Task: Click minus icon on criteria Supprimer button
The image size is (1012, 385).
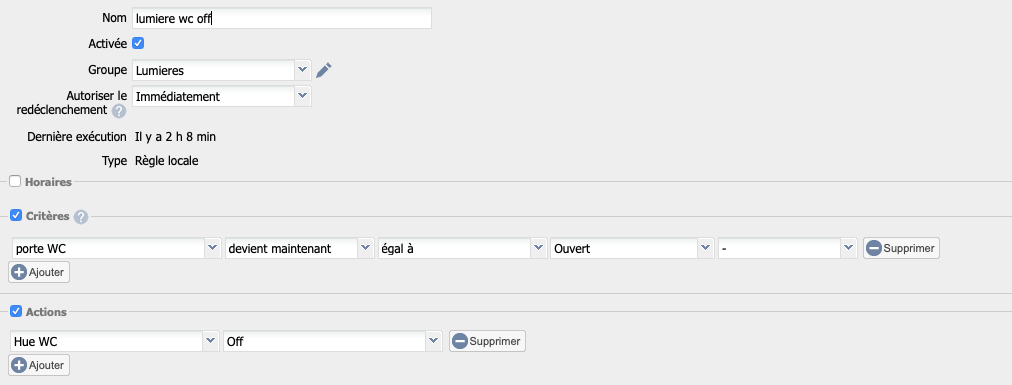Action: (x=873, y=248)
